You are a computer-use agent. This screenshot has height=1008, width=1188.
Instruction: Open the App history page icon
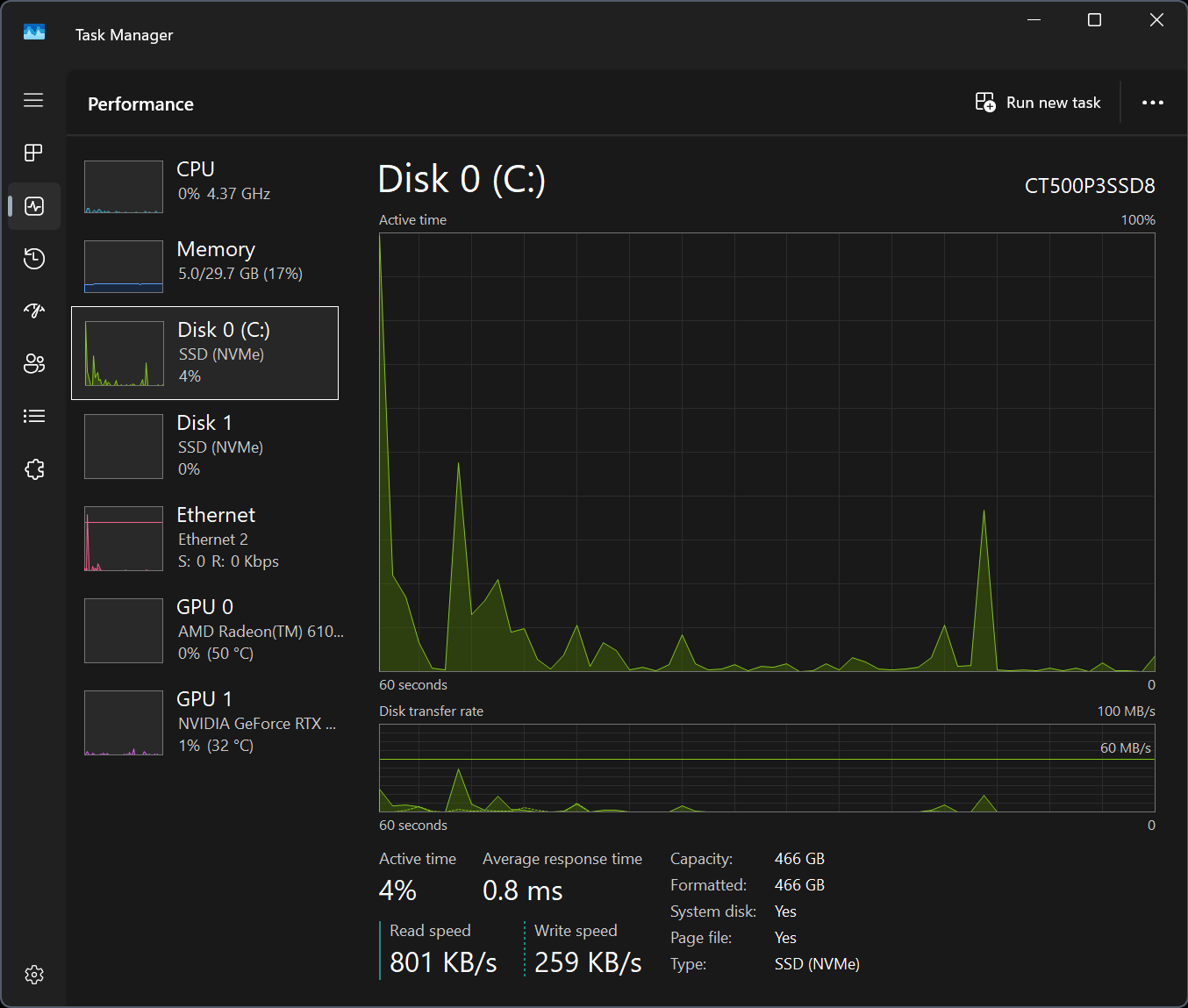34,259
